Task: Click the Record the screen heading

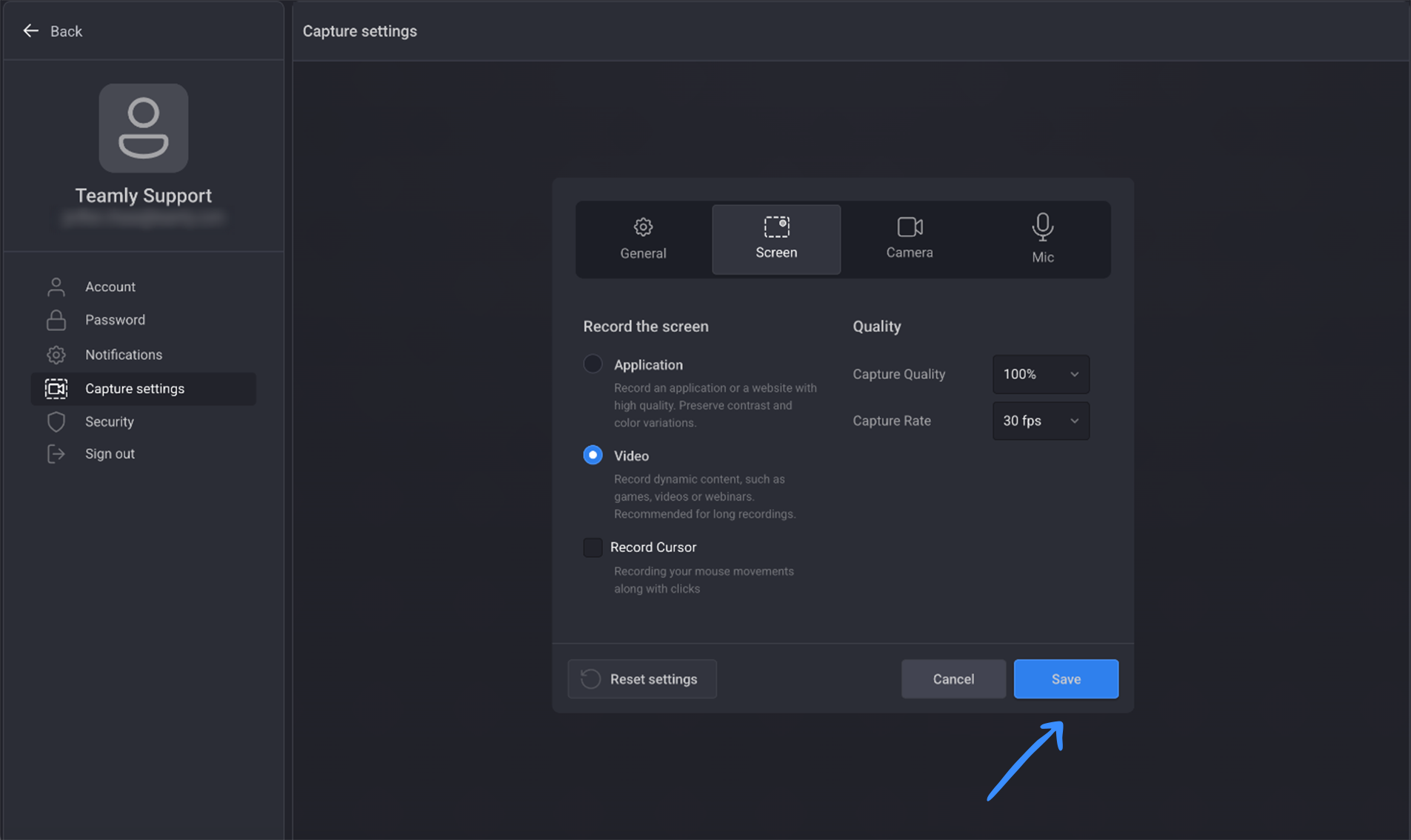Action: [645, 327]
